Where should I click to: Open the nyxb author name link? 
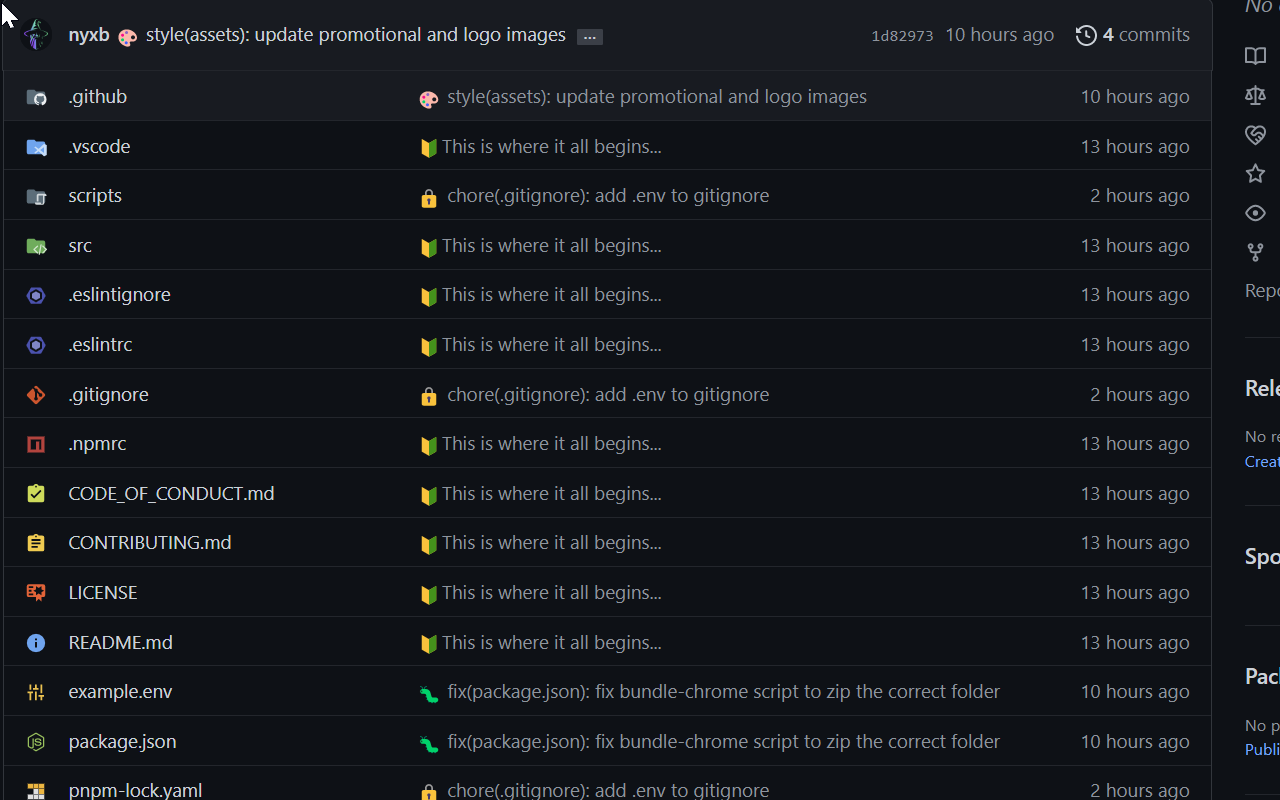(x=89, y=35)
